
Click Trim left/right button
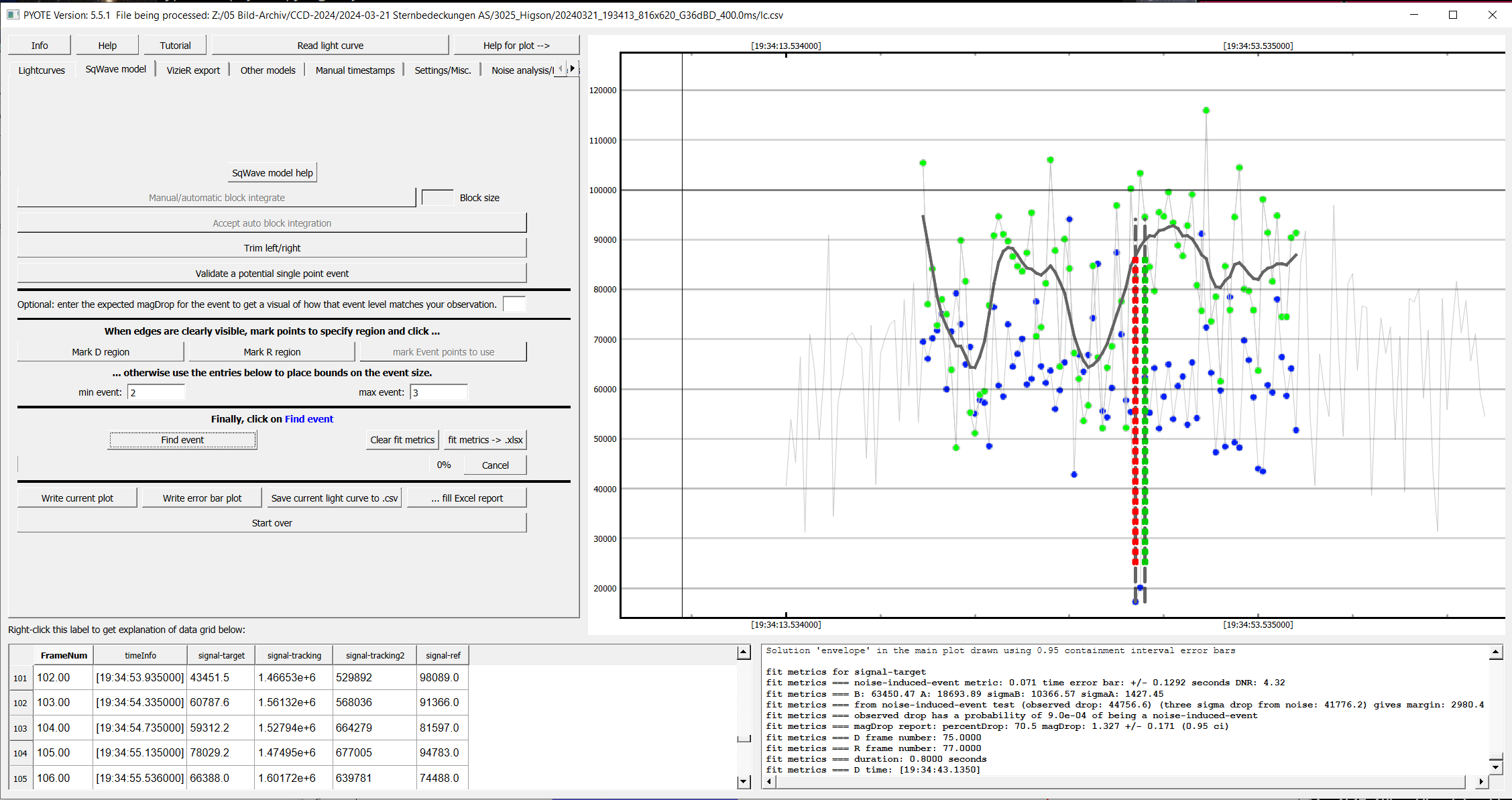272,248
